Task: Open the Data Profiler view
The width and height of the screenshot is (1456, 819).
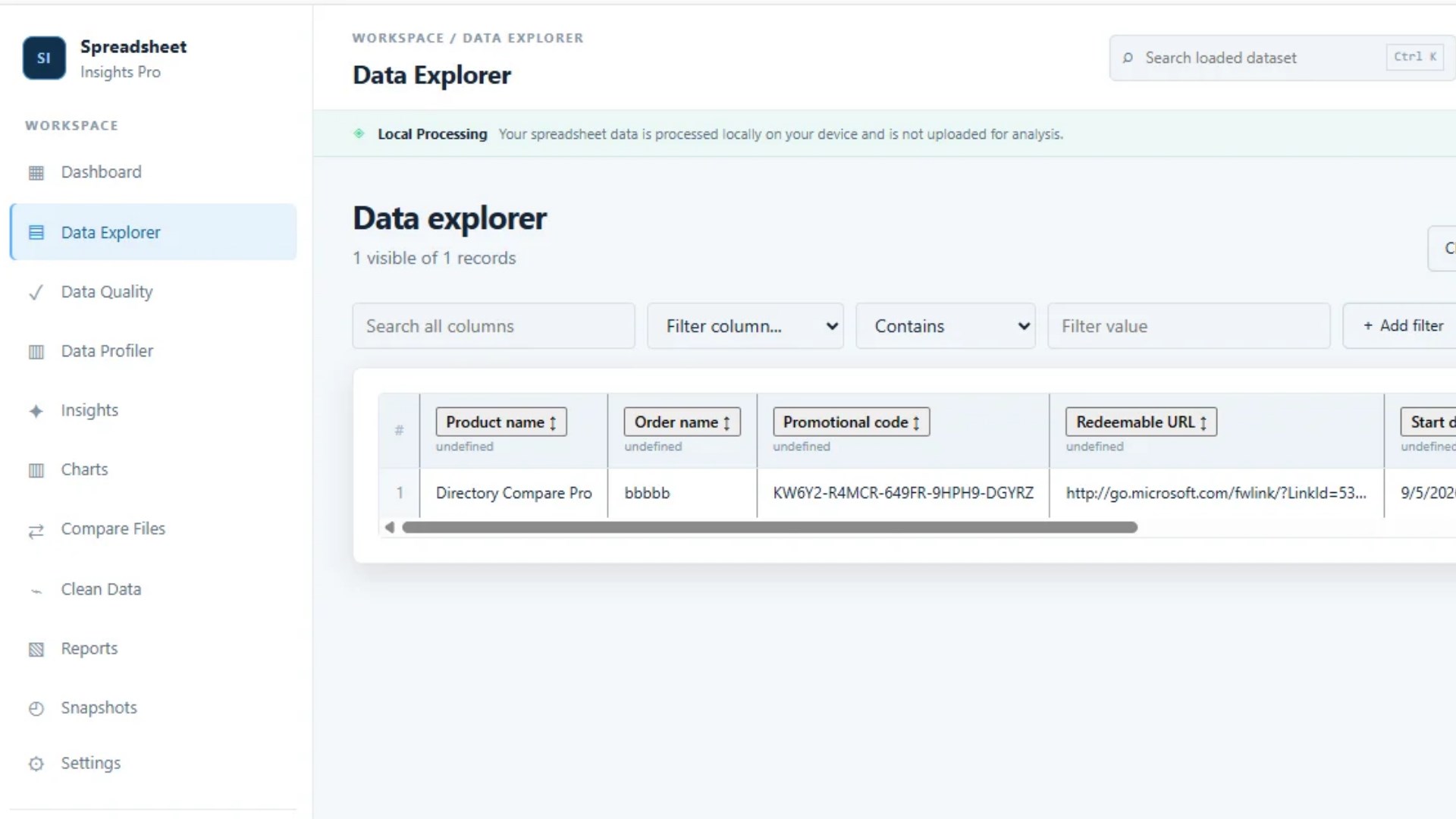Action: pos(153,351)
